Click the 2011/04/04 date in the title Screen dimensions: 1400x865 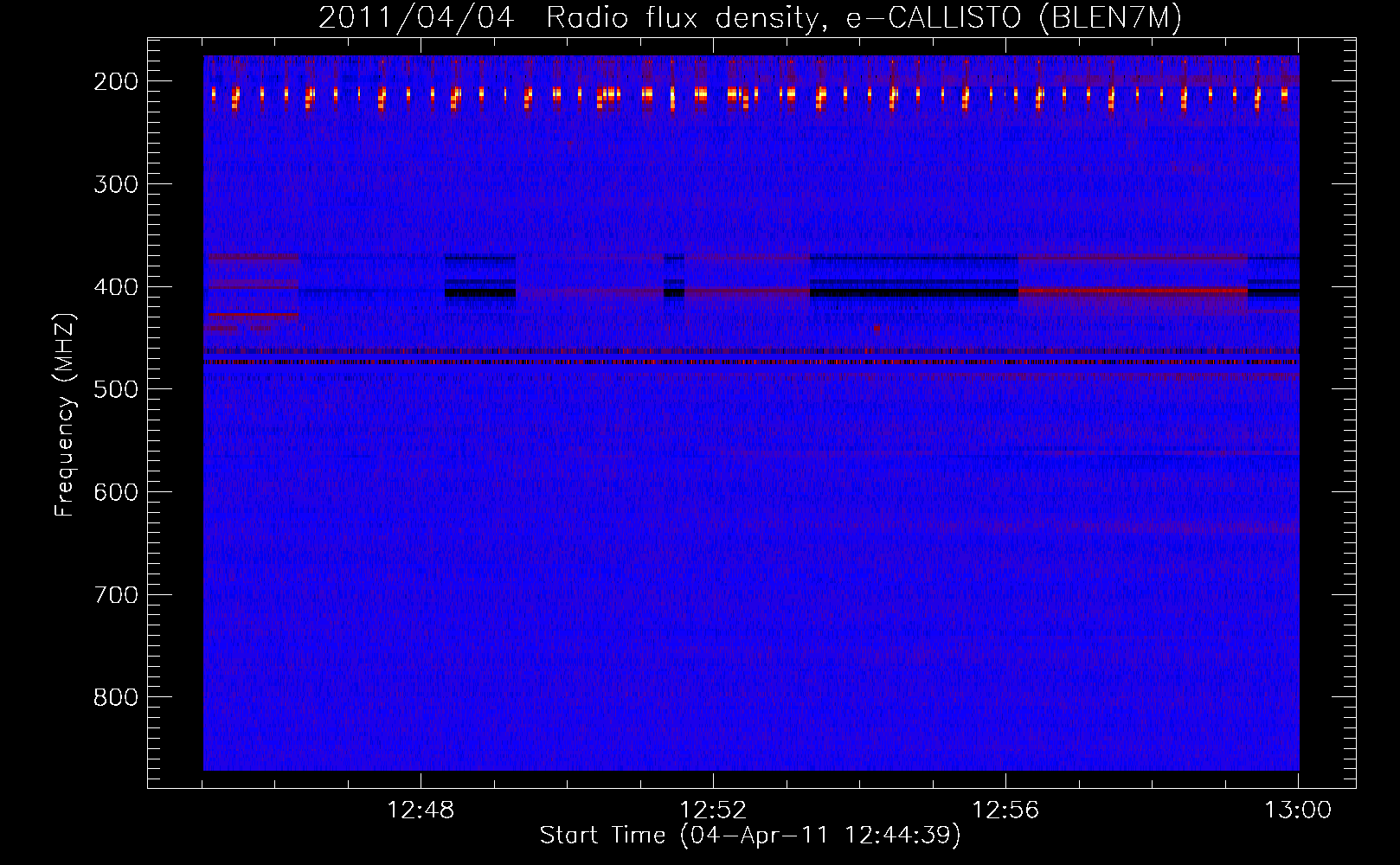(x=416, y=17)
